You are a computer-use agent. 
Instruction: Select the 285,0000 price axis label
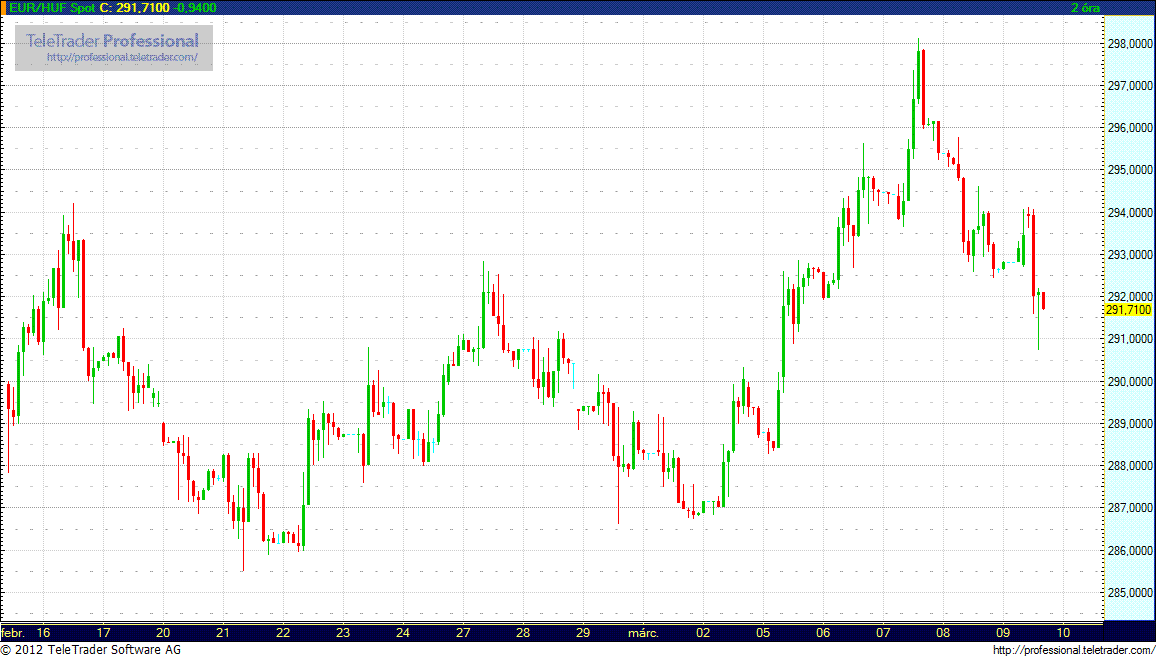coord(1128,593)
